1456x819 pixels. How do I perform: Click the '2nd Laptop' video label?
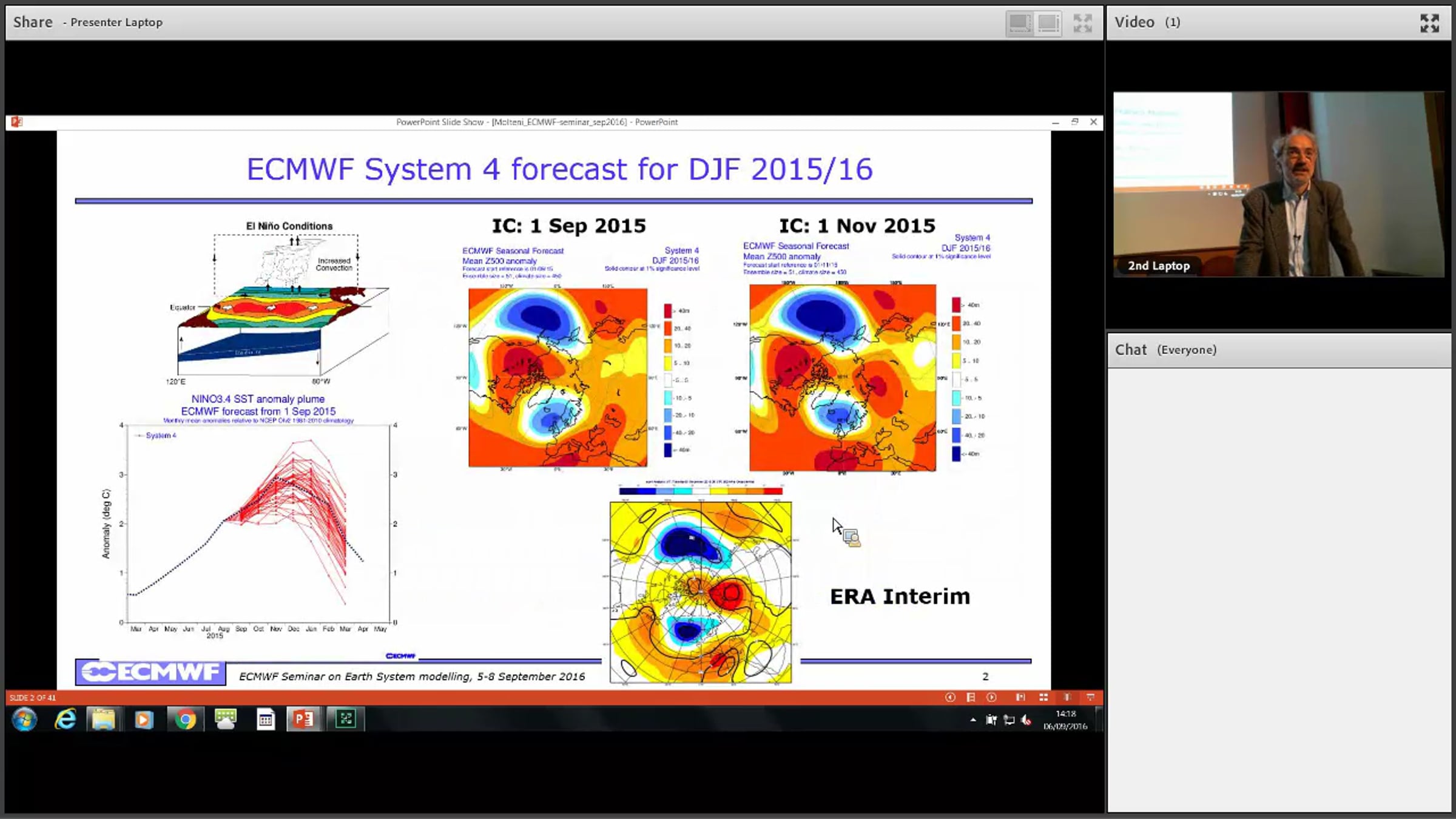click(1159, 266)
